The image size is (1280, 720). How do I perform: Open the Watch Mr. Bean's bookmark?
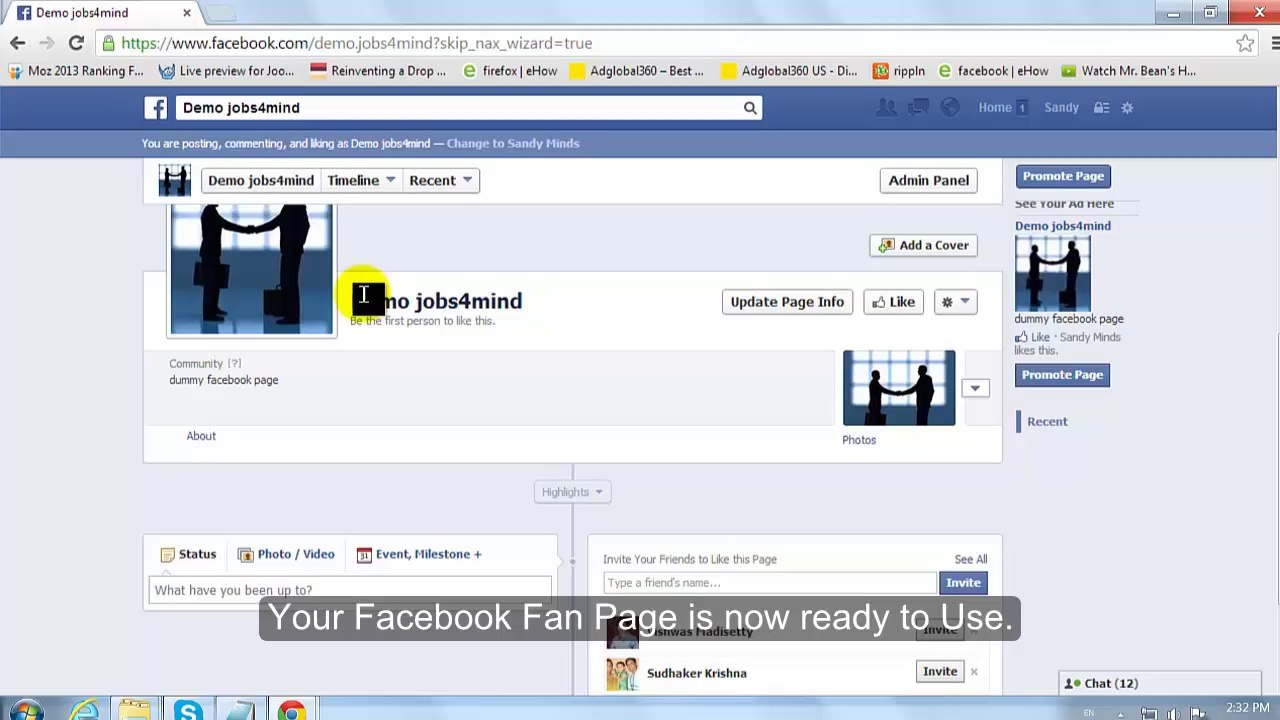coord(1129,71)
